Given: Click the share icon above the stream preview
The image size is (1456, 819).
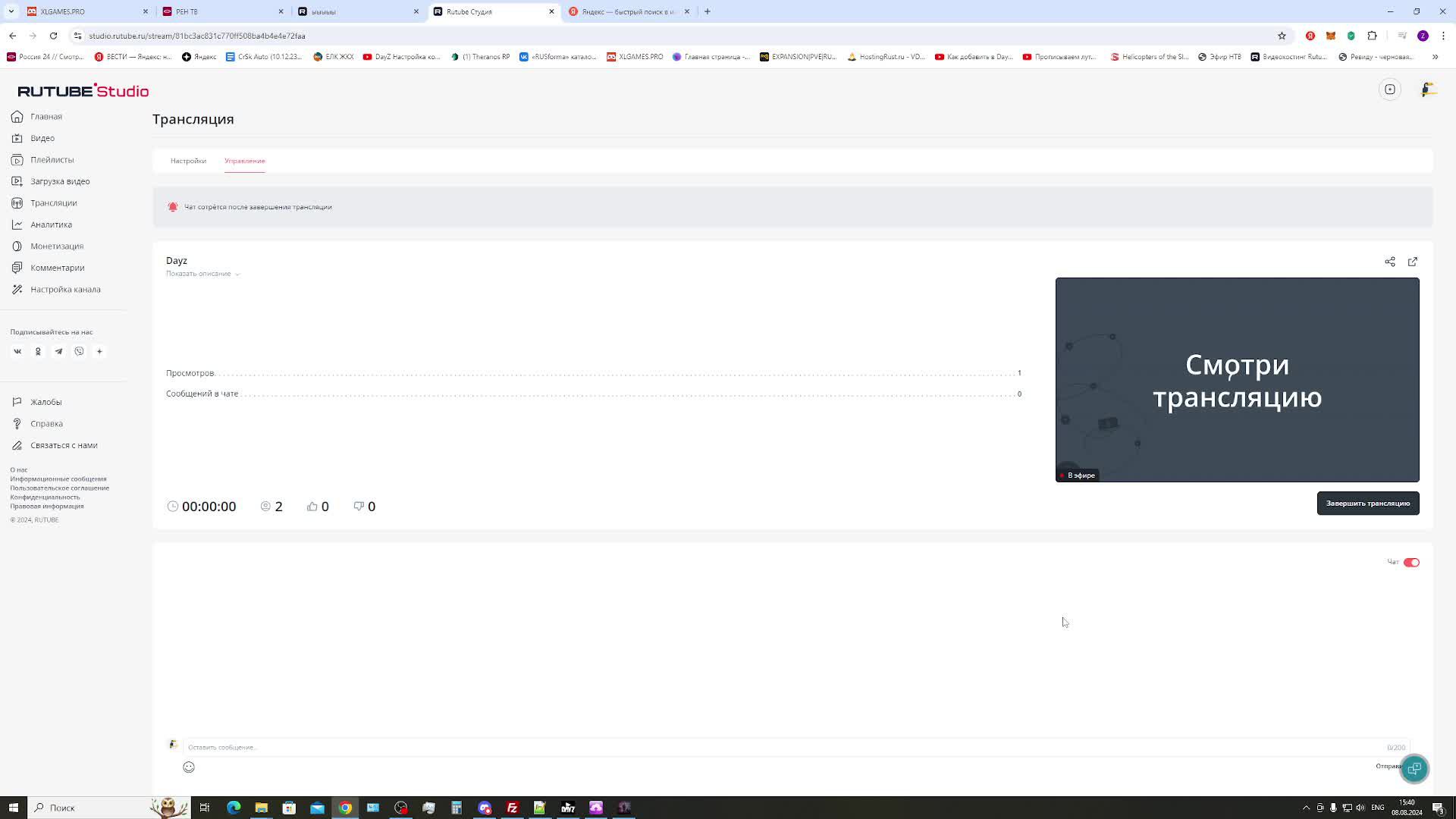Looking at the screenshot, I should [1389, 262].
